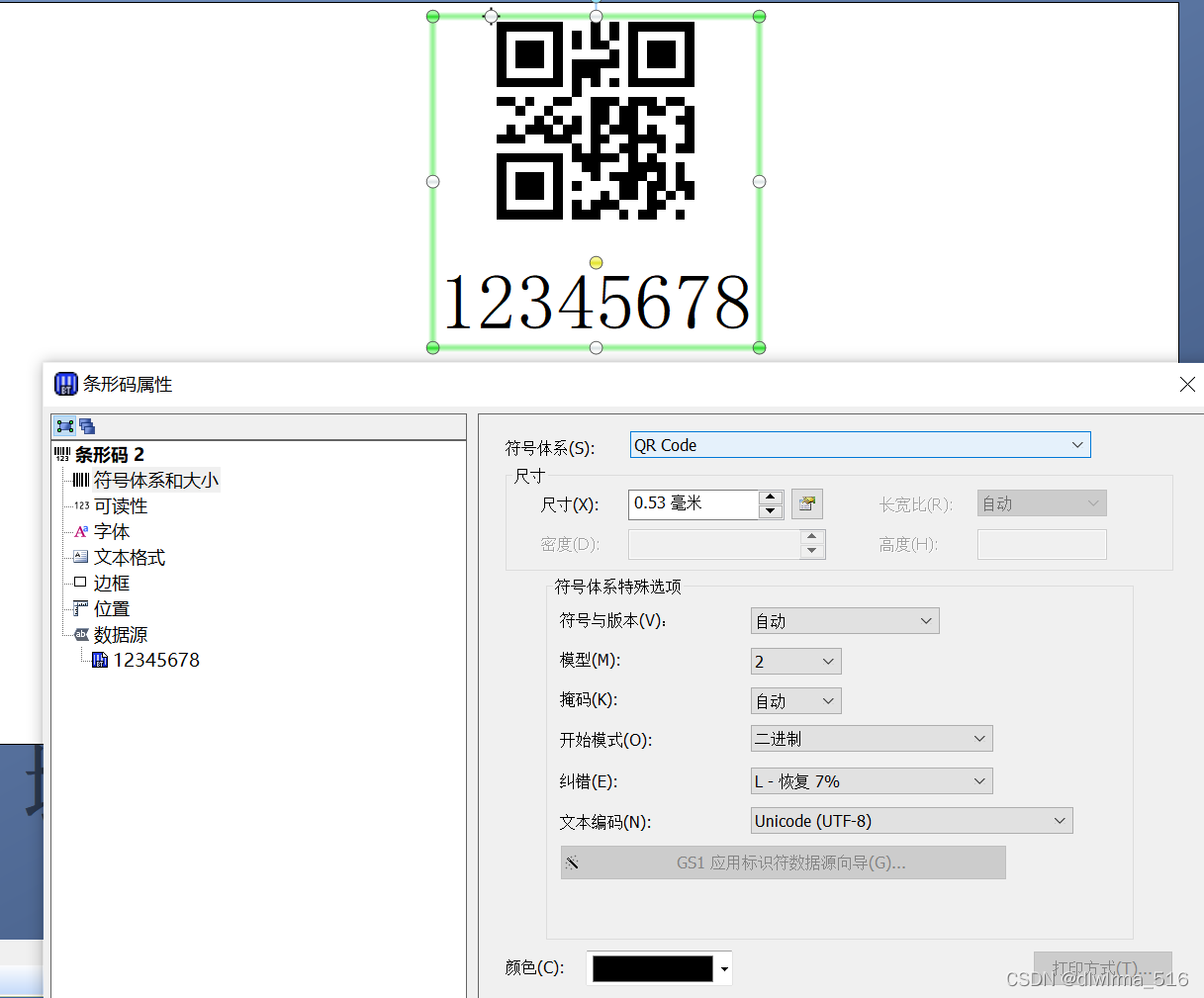
Task: Click the left-middle white selection handle
Action: tap(432, 182)
